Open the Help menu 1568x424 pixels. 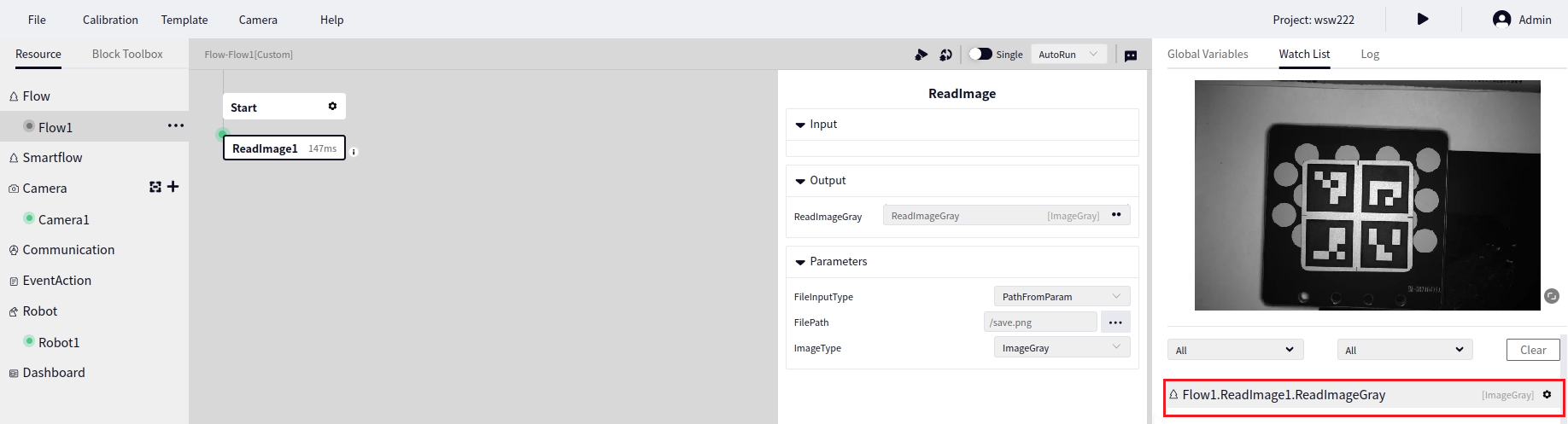[x=332, y=20]
